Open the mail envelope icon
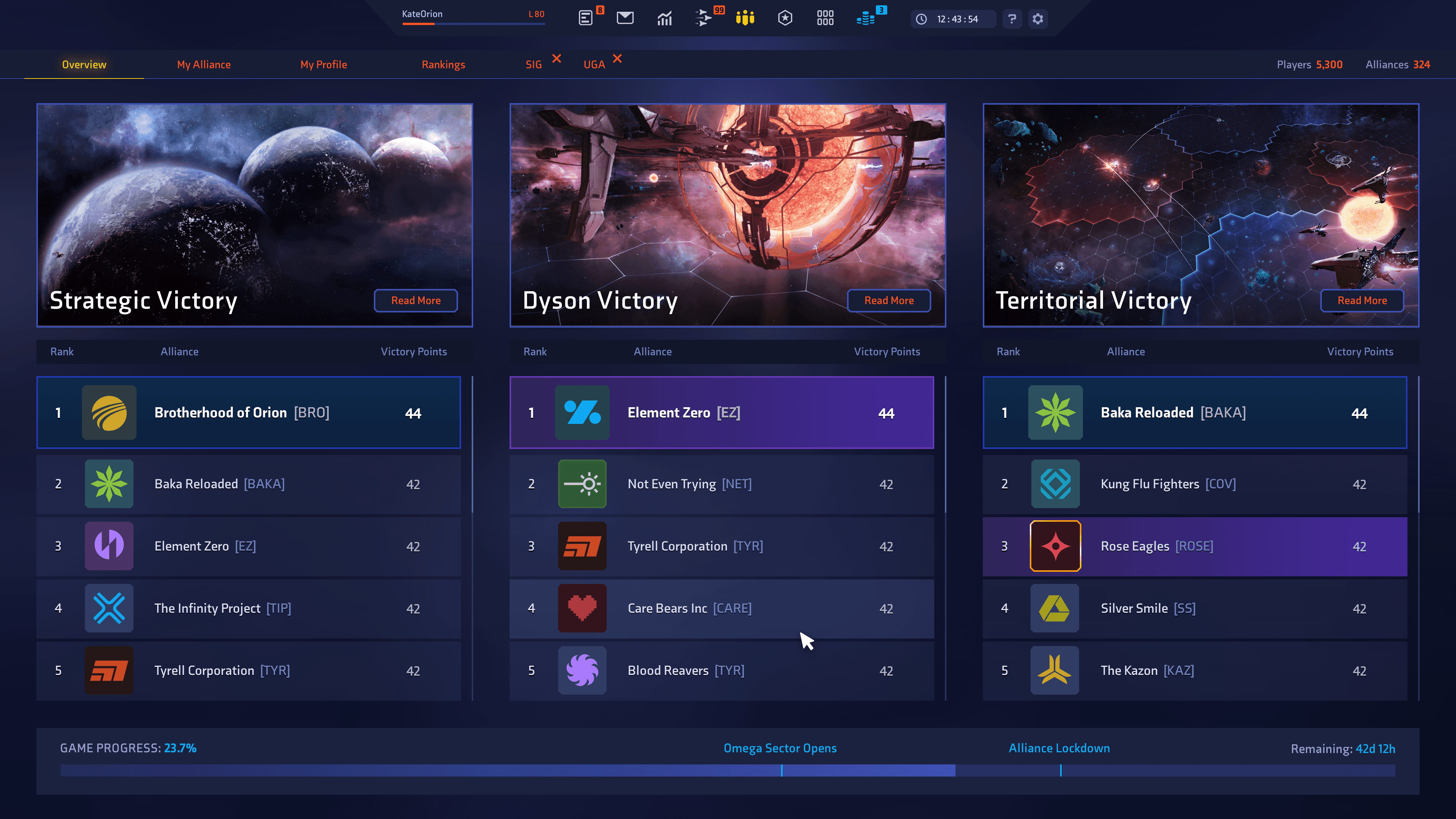This screenshot has height=819, width=1456. pyautogui.click(x=625, y=18)
